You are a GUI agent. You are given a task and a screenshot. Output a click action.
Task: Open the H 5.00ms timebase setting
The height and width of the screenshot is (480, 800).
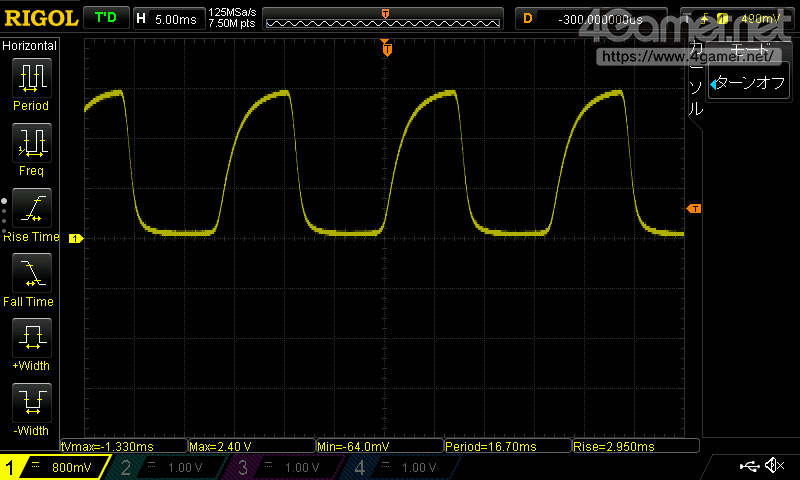[169, 19]
